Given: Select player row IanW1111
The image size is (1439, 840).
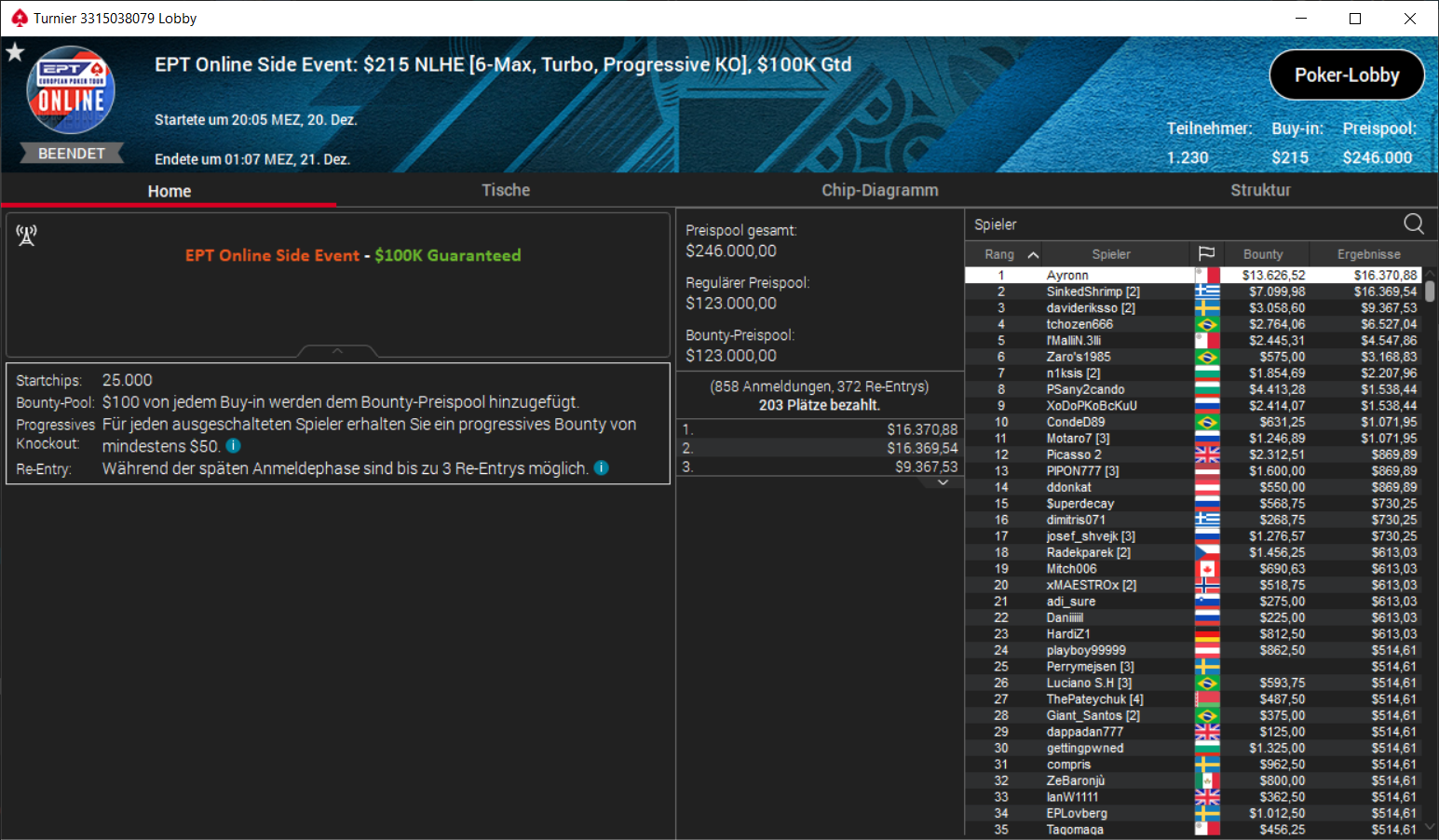Looking at the screenshot, I should [1194, 797].
